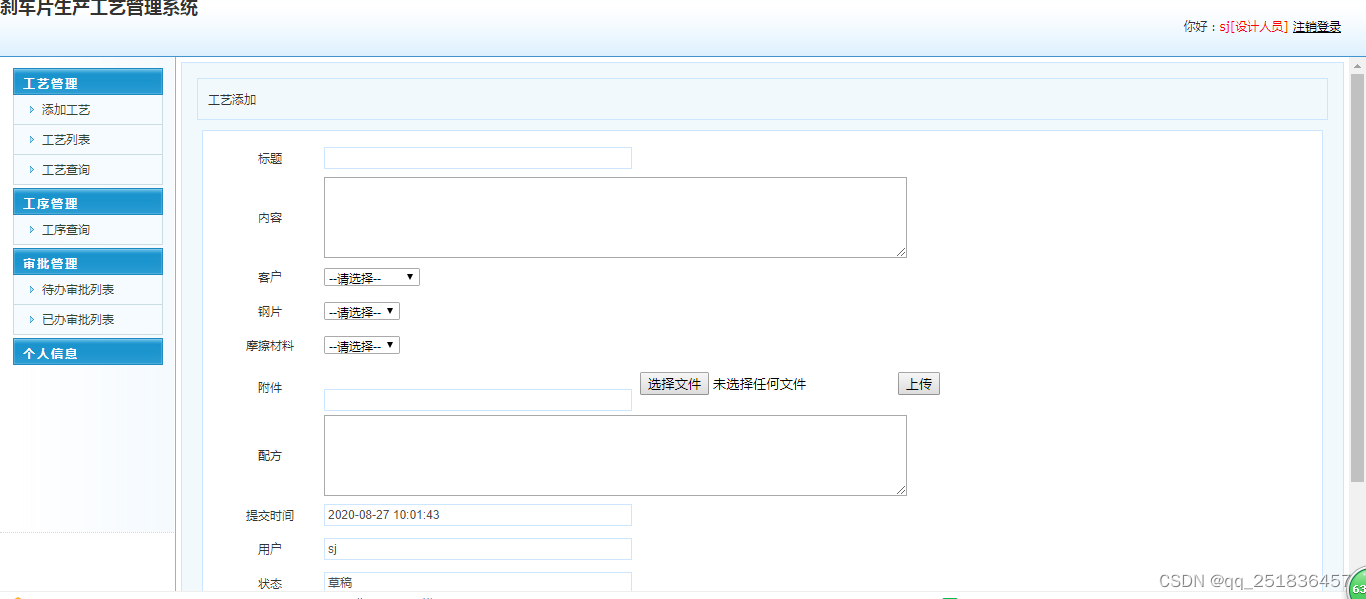Click the 提交时间 field

click(478, 515)
